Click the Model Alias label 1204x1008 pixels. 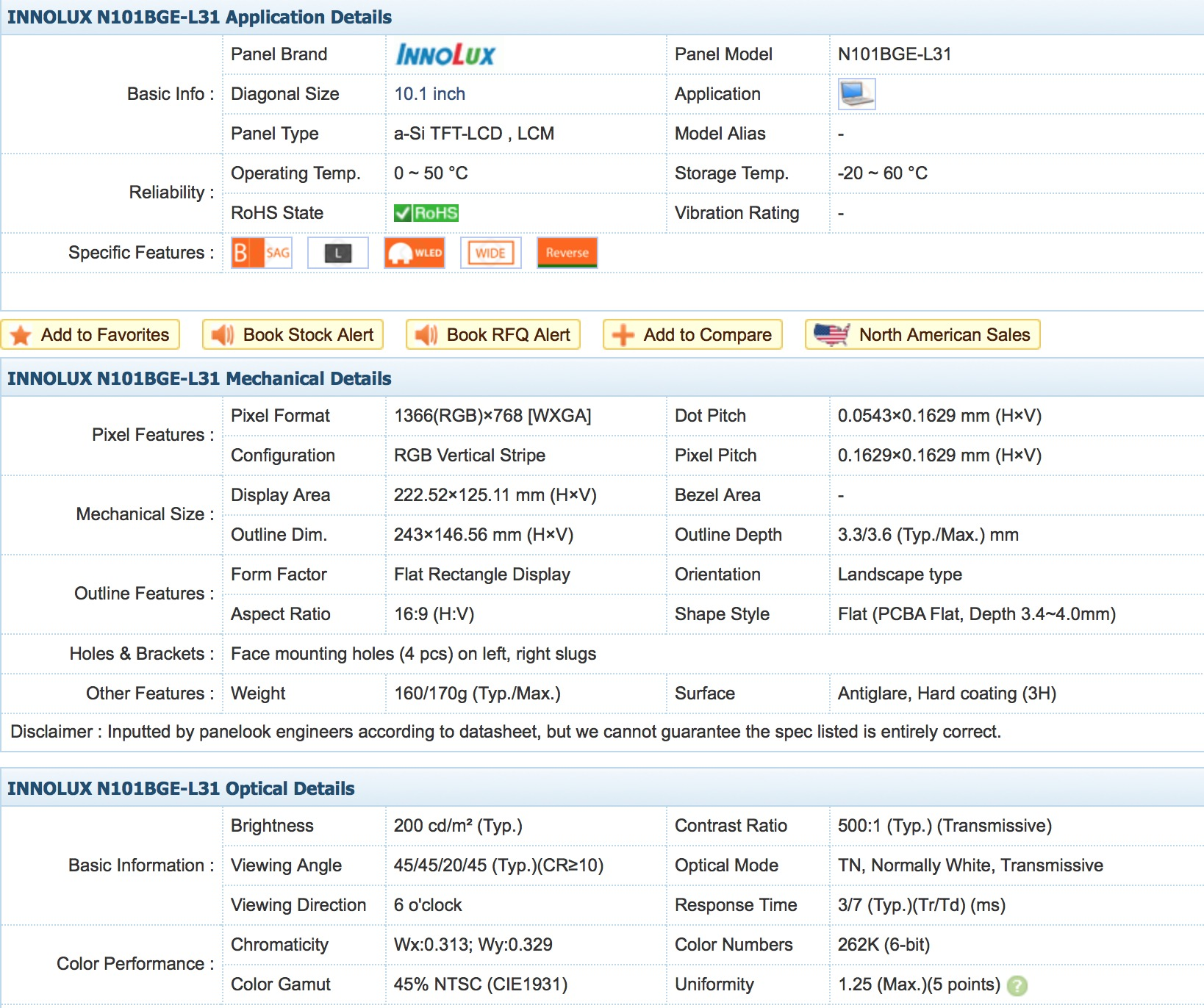[x=720, y=134]
